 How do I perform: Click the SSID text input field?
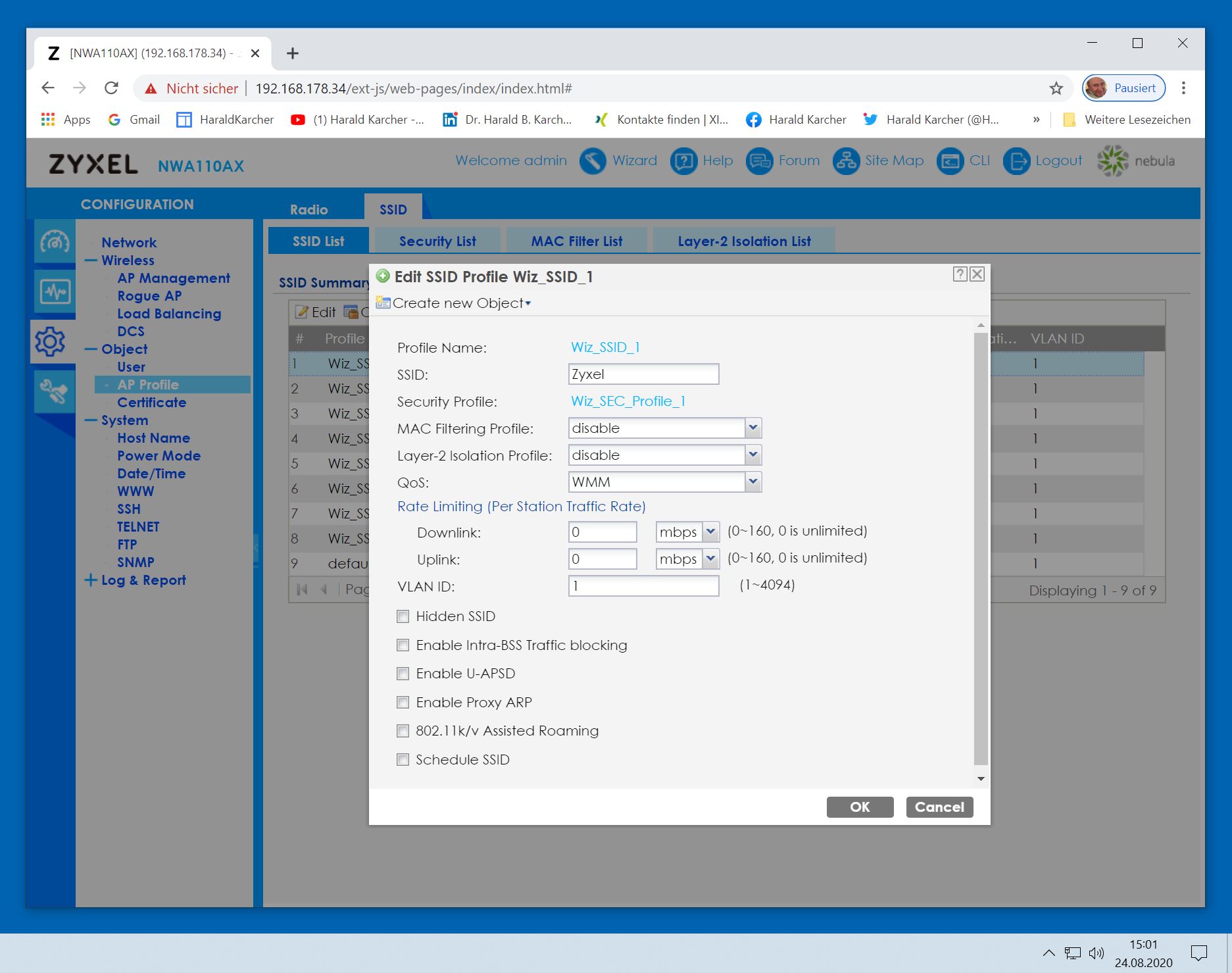point(643,374)
